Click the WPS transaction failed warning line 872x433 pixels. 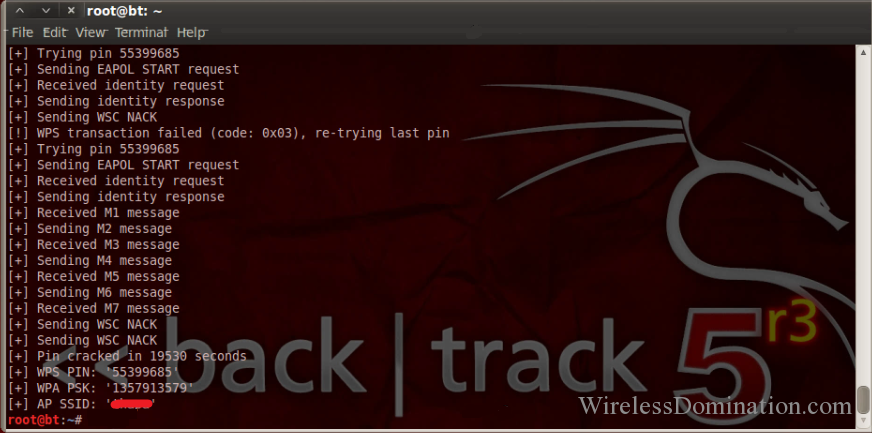click(229, 133)
